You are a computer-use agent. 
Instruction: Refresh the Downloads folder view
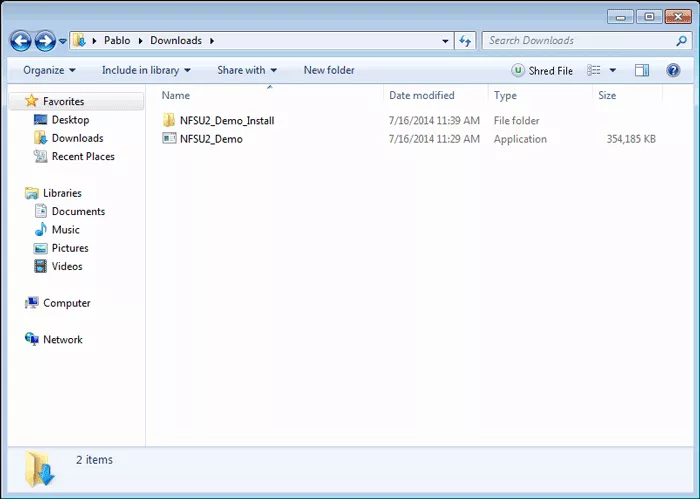(x=465, y=41)
